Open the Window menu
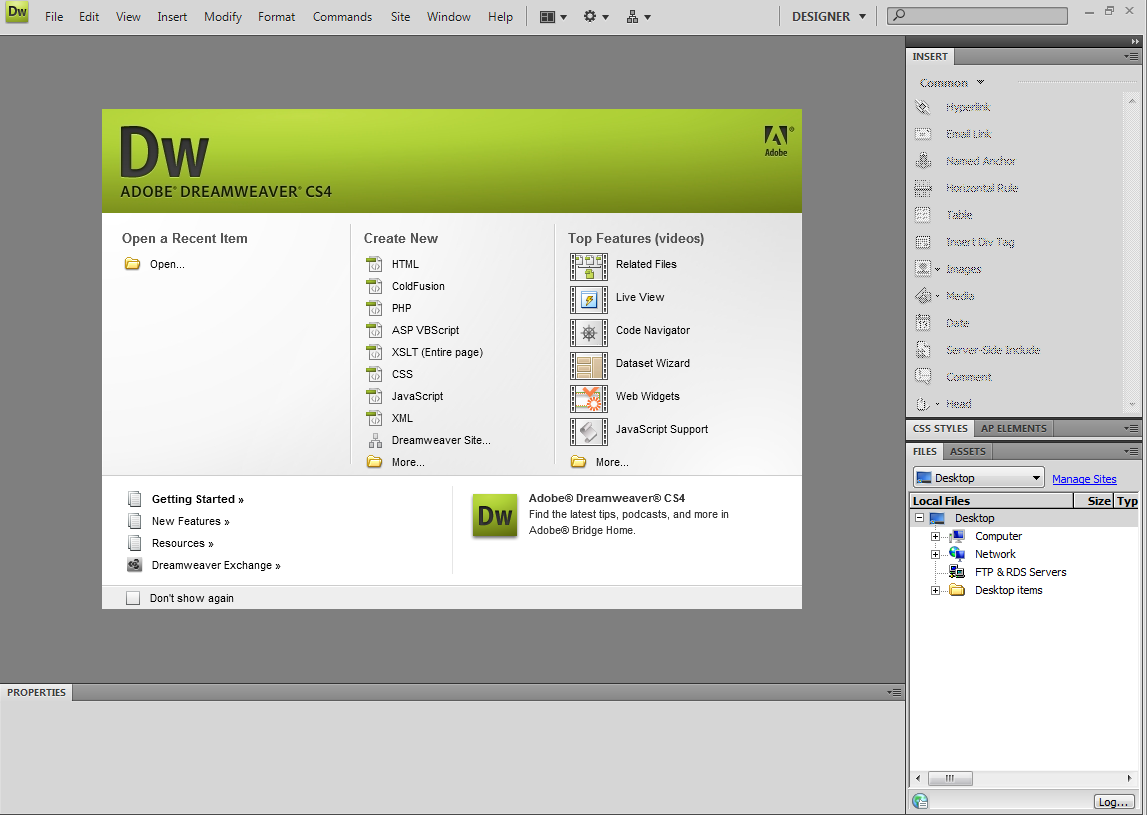 point(448,17)
